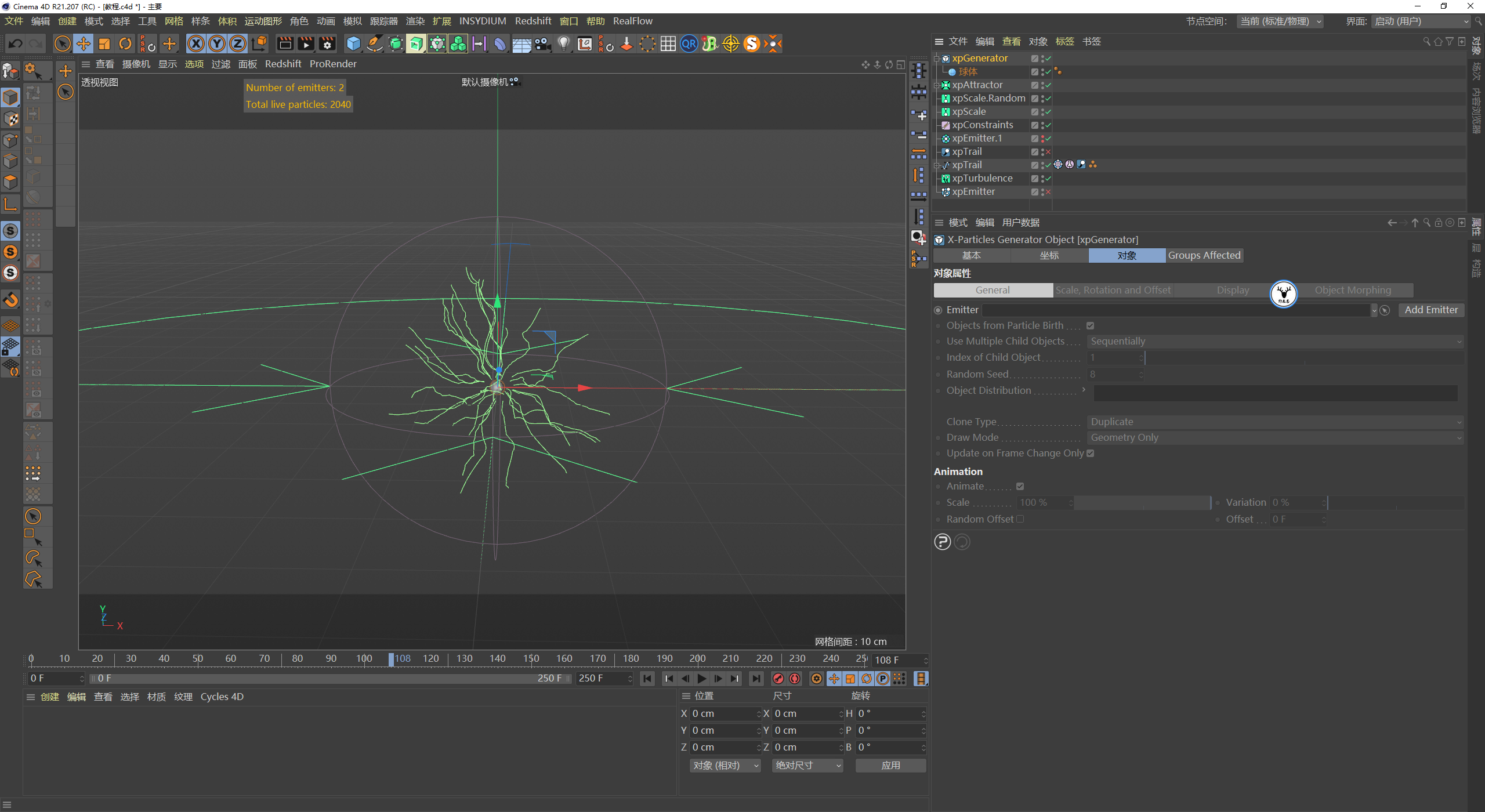Open the 运动图形 menu
The image size is (1485, 812).
point(263,21)
